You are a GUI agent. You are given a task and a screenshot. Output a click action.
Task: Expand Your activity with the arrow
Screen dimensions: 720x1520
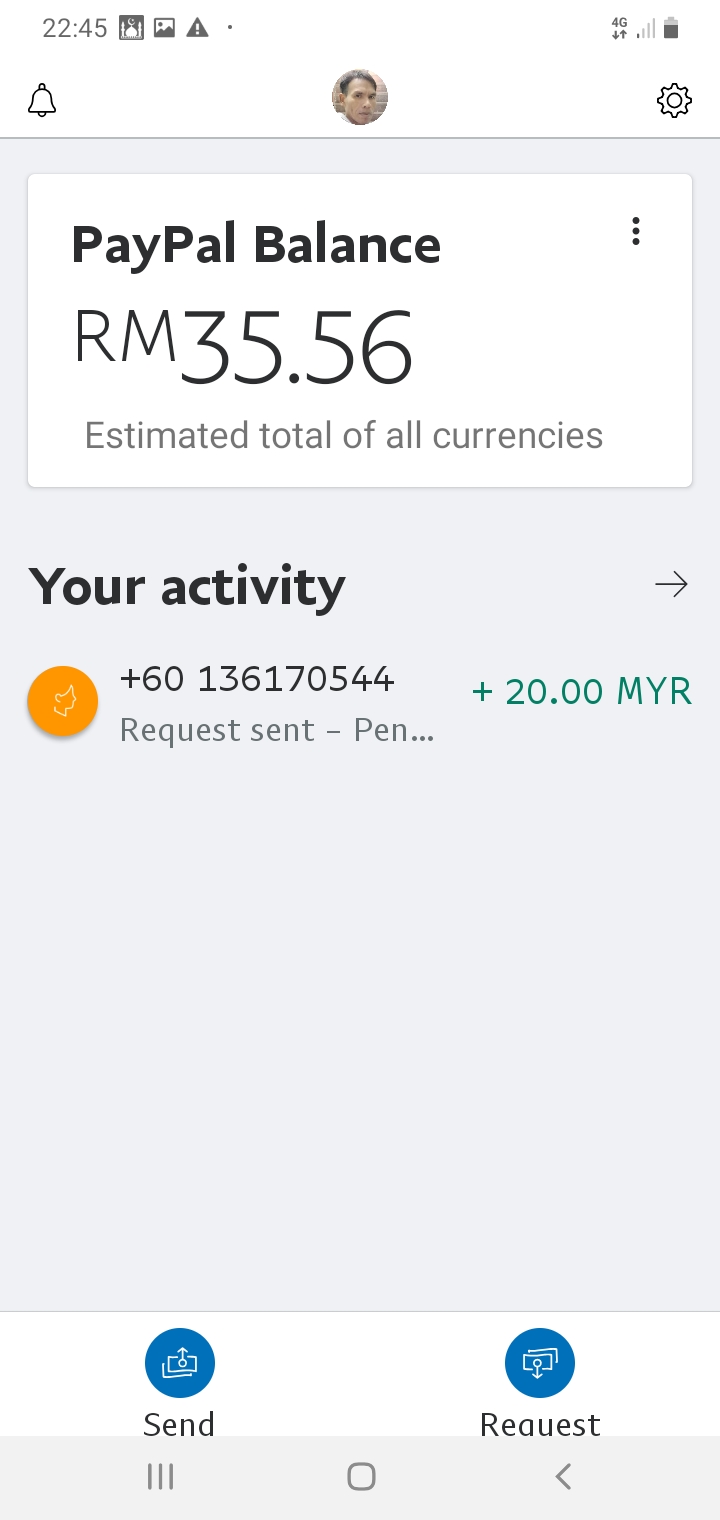click(x=671, y=585)
